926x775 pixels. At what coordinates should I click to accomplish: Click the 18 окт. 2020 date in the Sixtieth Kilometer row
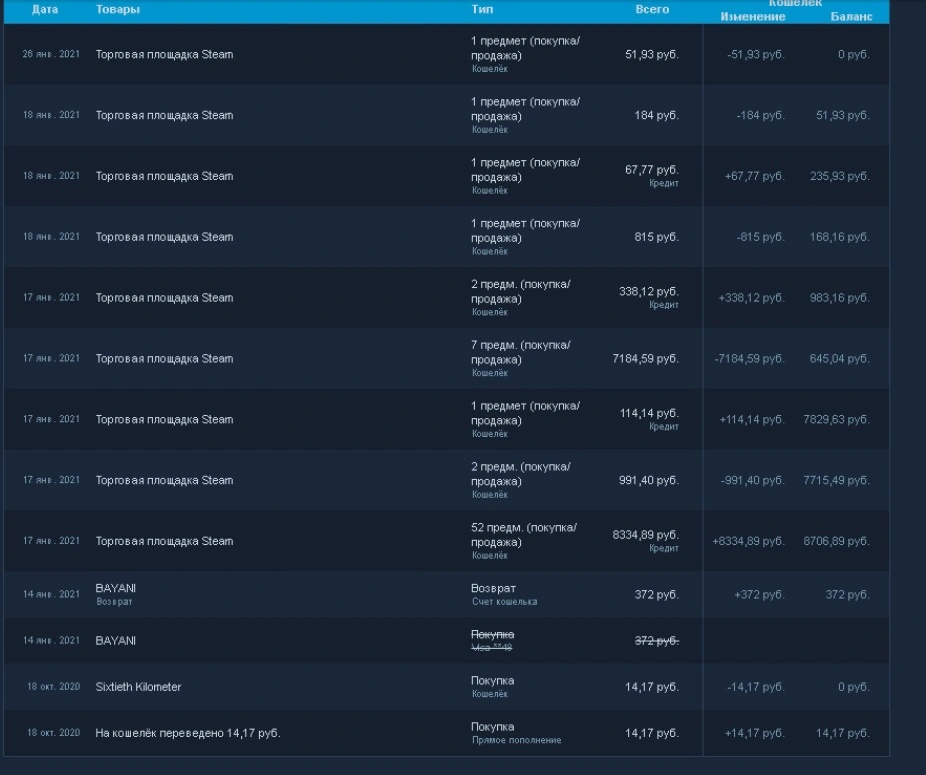pyautogui.click(x=53, y=686)
